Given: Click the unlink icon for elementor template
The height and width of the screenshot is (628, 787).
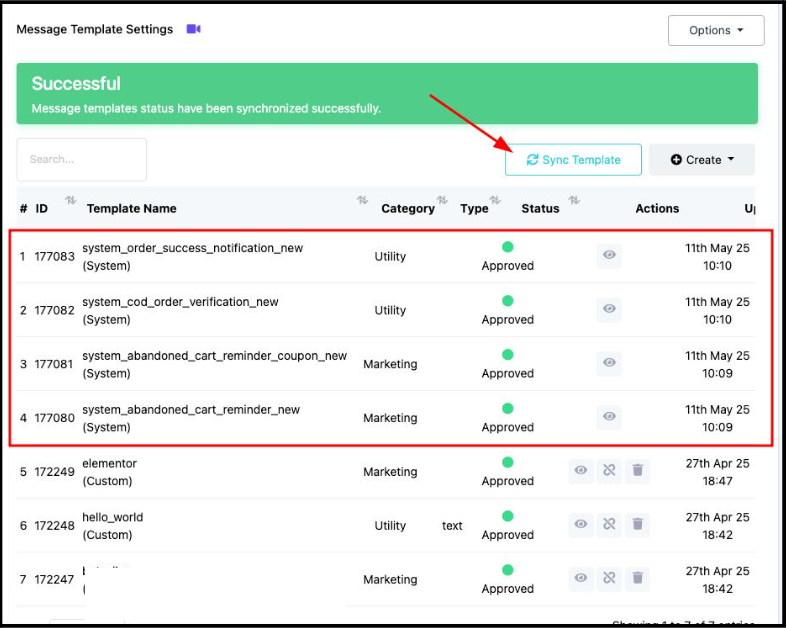Looking at the screenshot, I should tap(608, 470).
